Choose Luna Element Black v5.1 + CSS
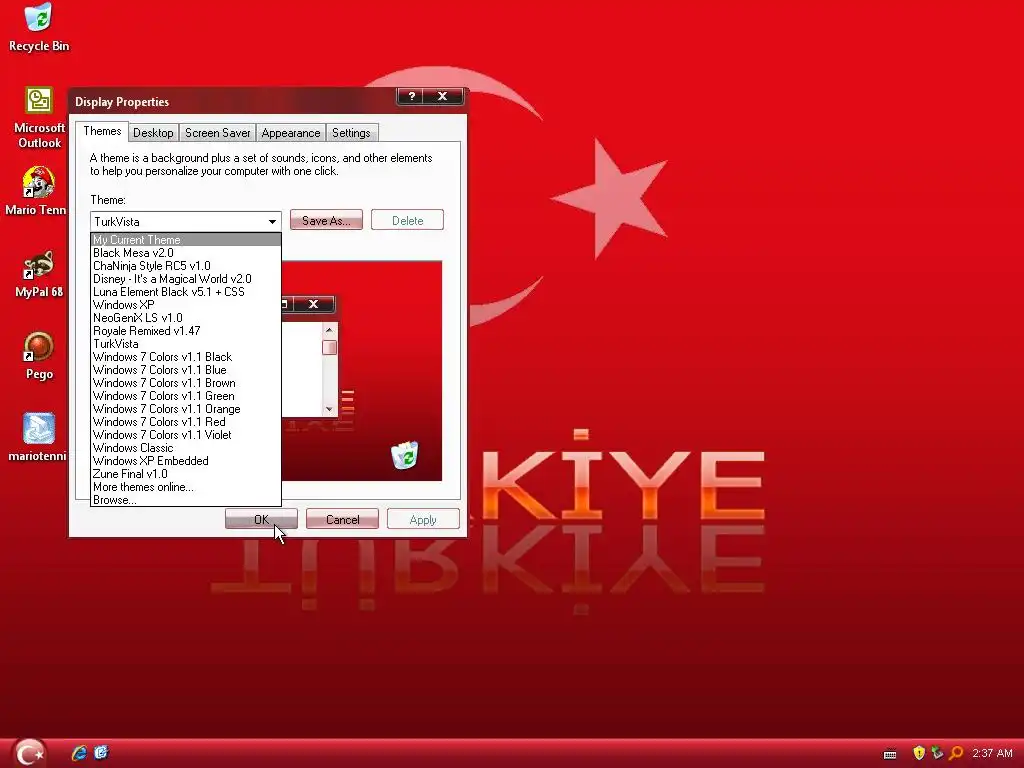 point(185,292)
